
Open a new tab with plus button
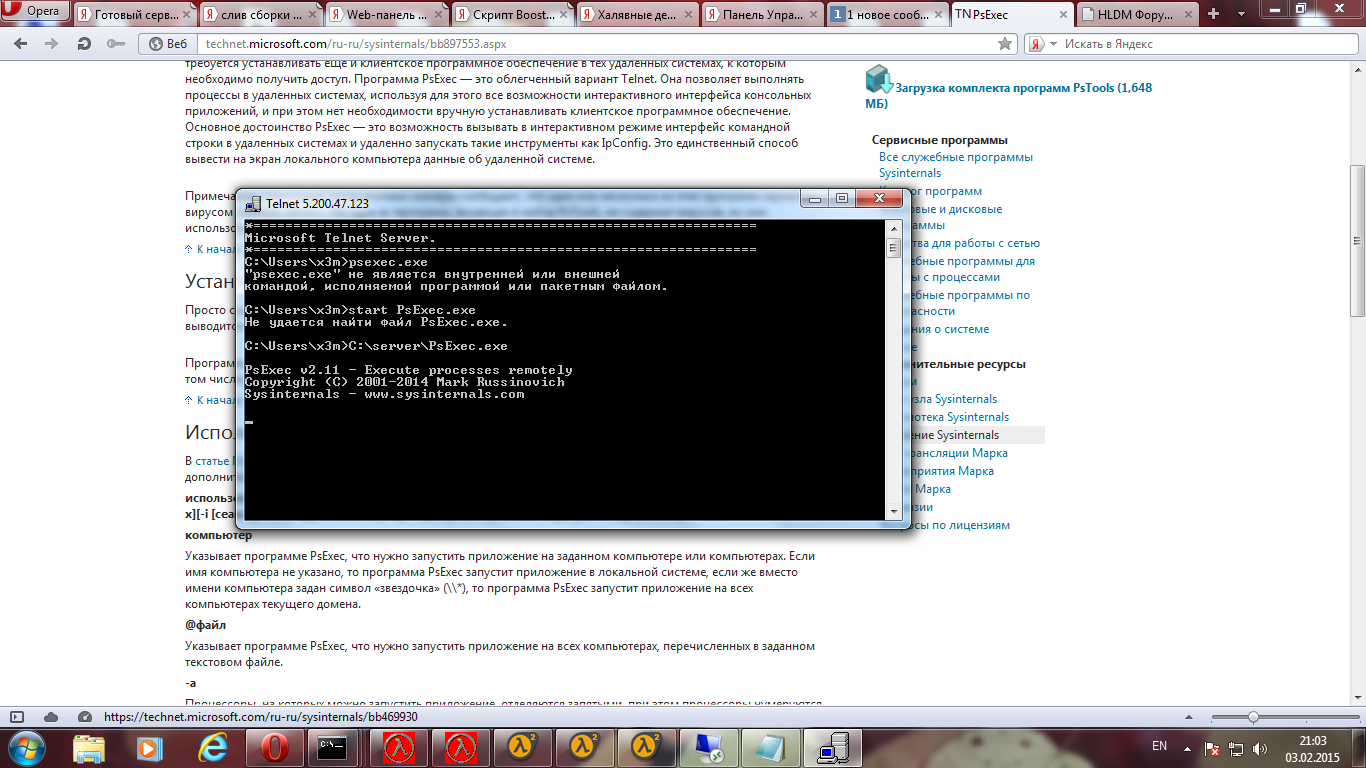[x=1214, y=14]
